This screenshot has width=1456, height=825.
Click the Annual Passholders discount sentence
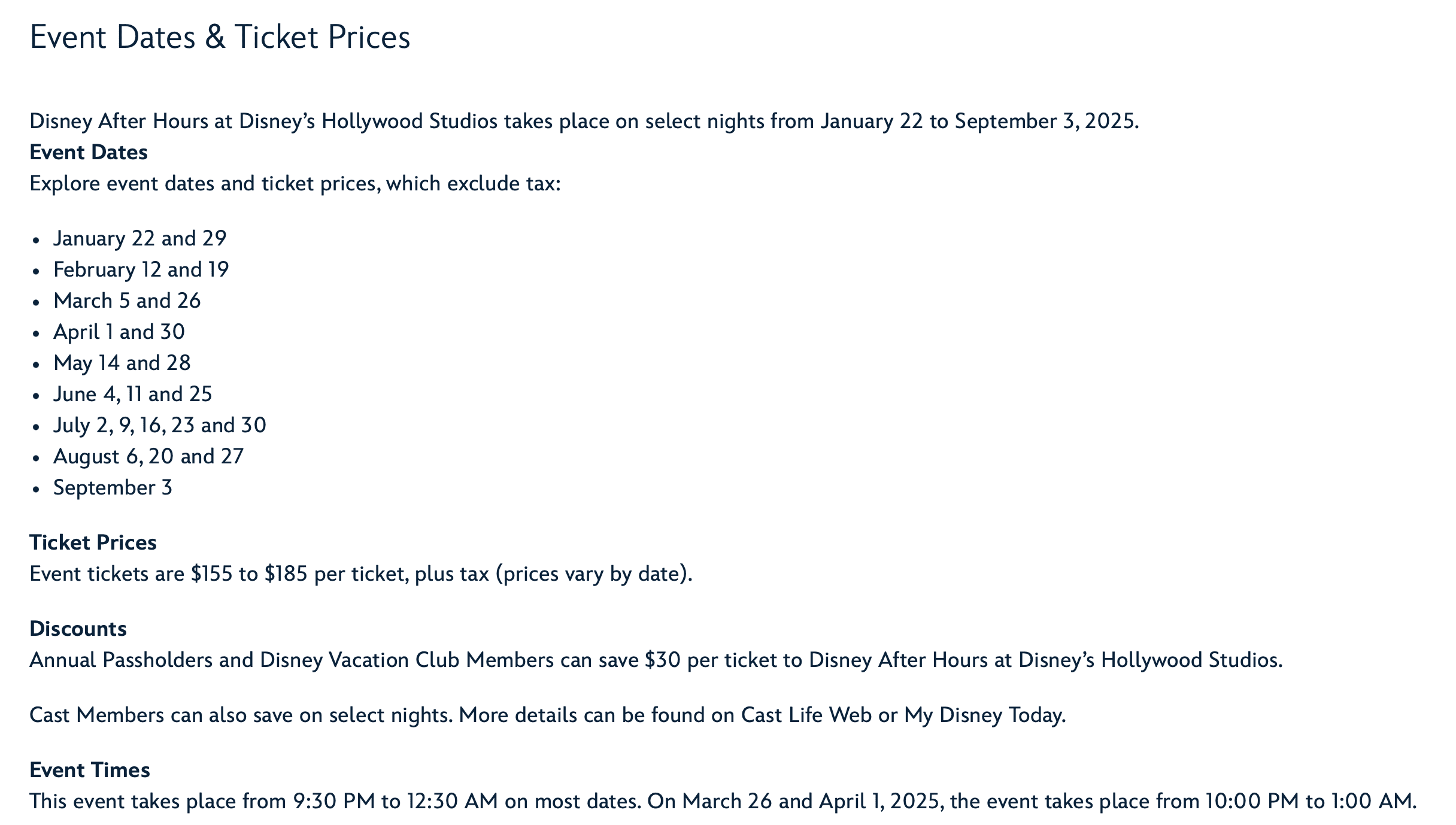coord(656,660)
